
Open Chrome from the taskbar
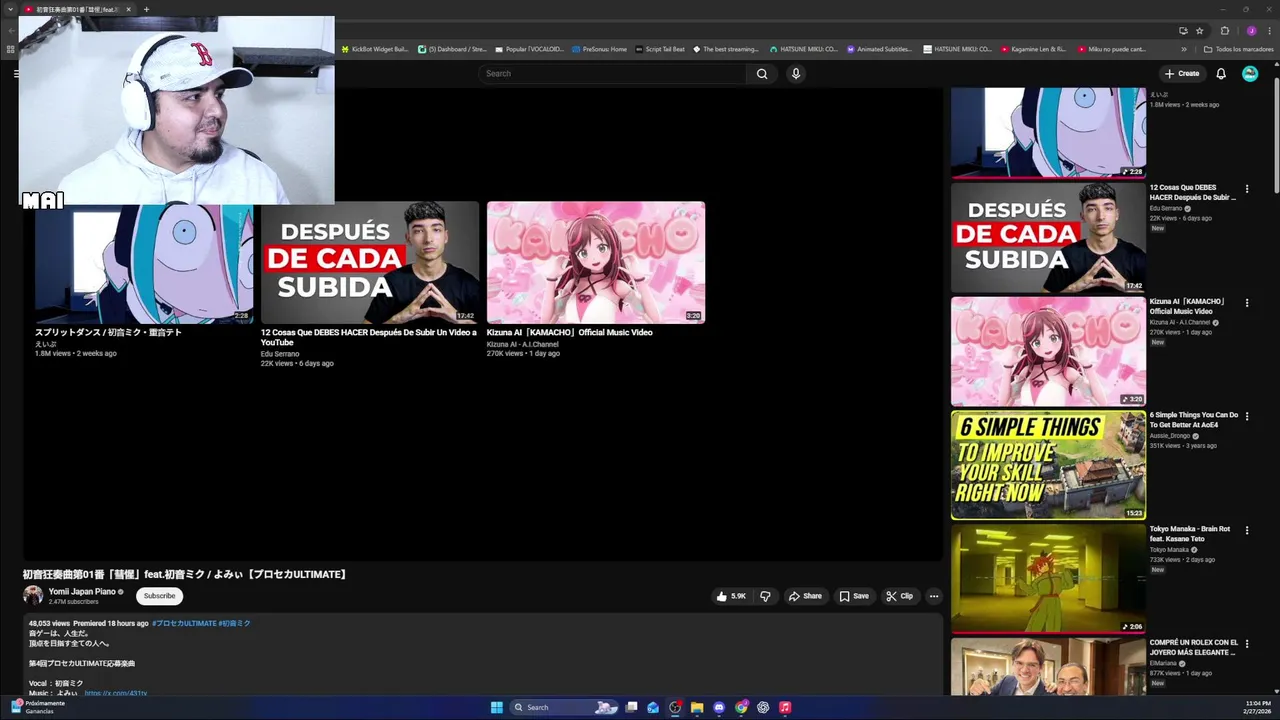741,707
